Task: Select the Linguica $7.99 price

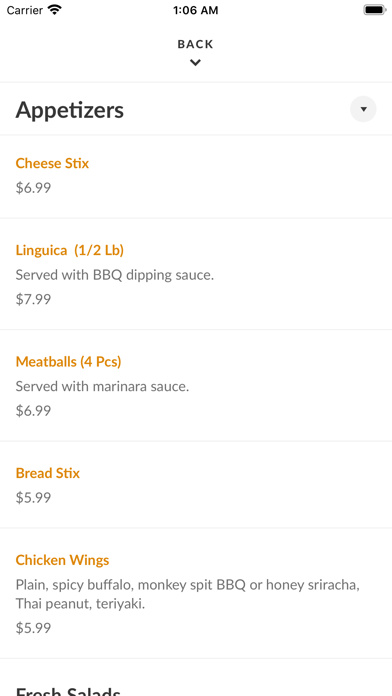Action: 33,299
